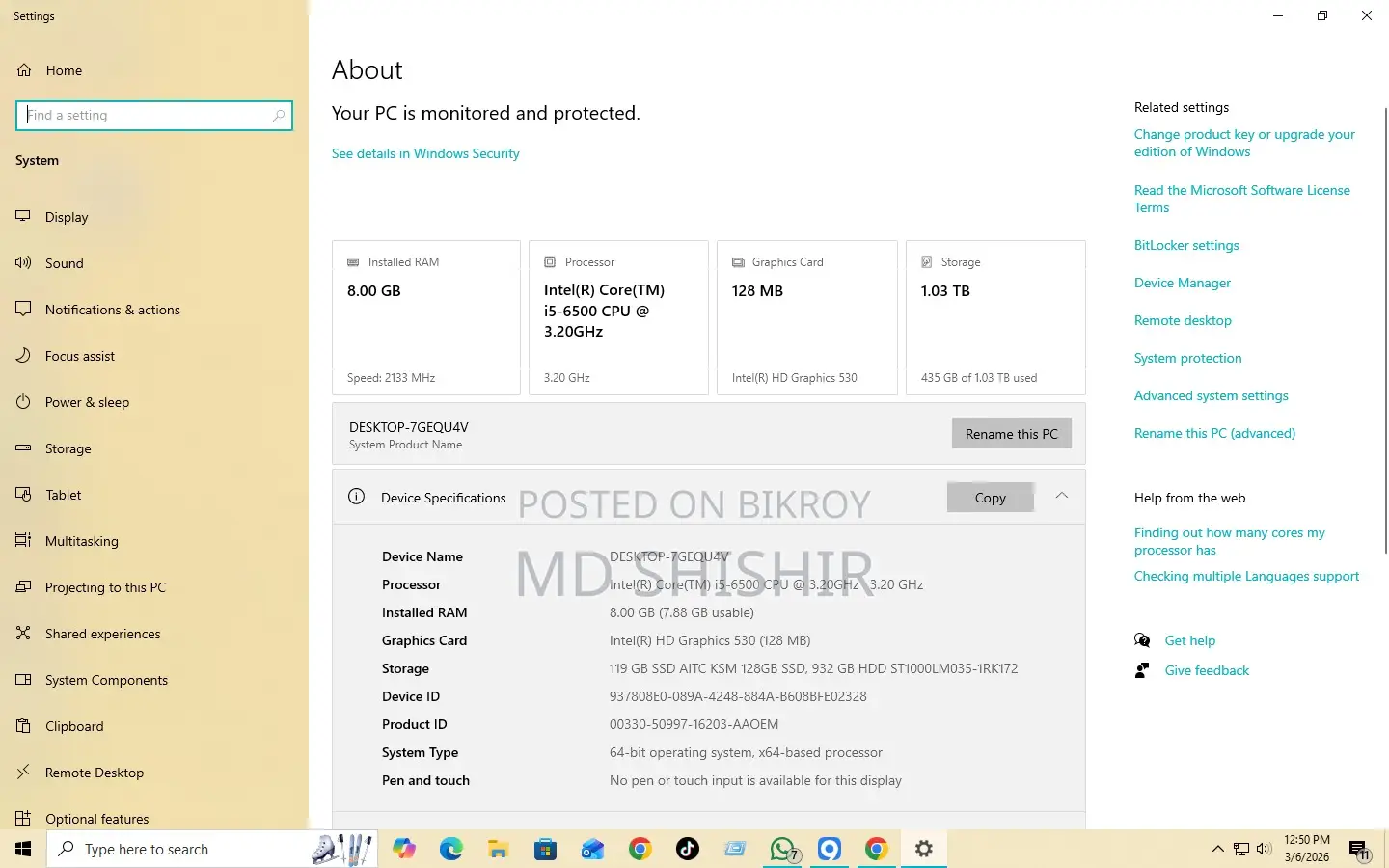Open the notification center icon
Viewport: 1389px width, 868px height.
[x=1359, y=851]
